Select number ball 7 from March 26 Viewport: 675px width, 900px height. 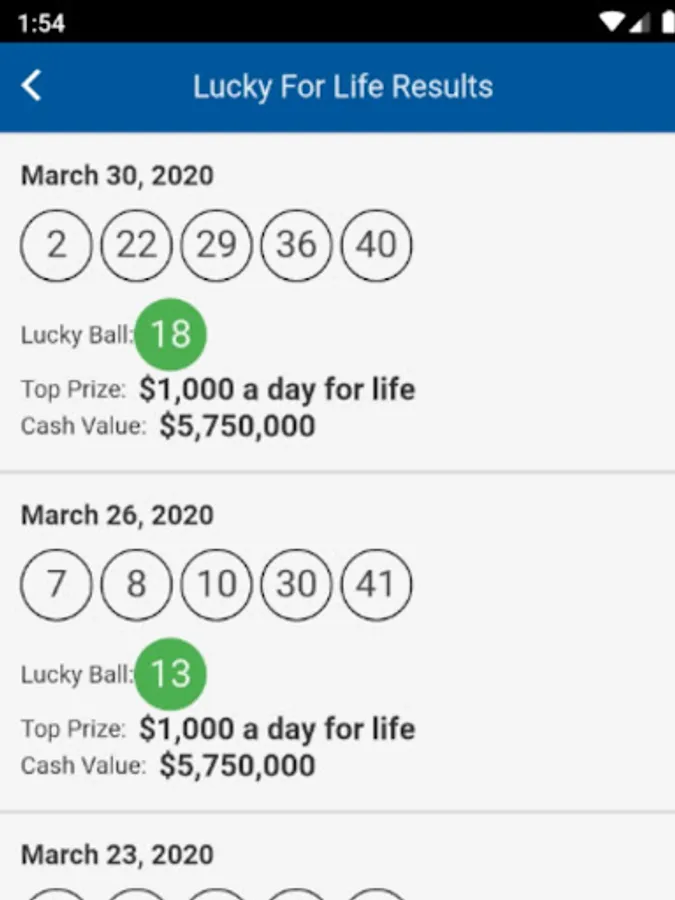(x=56, y=585)
